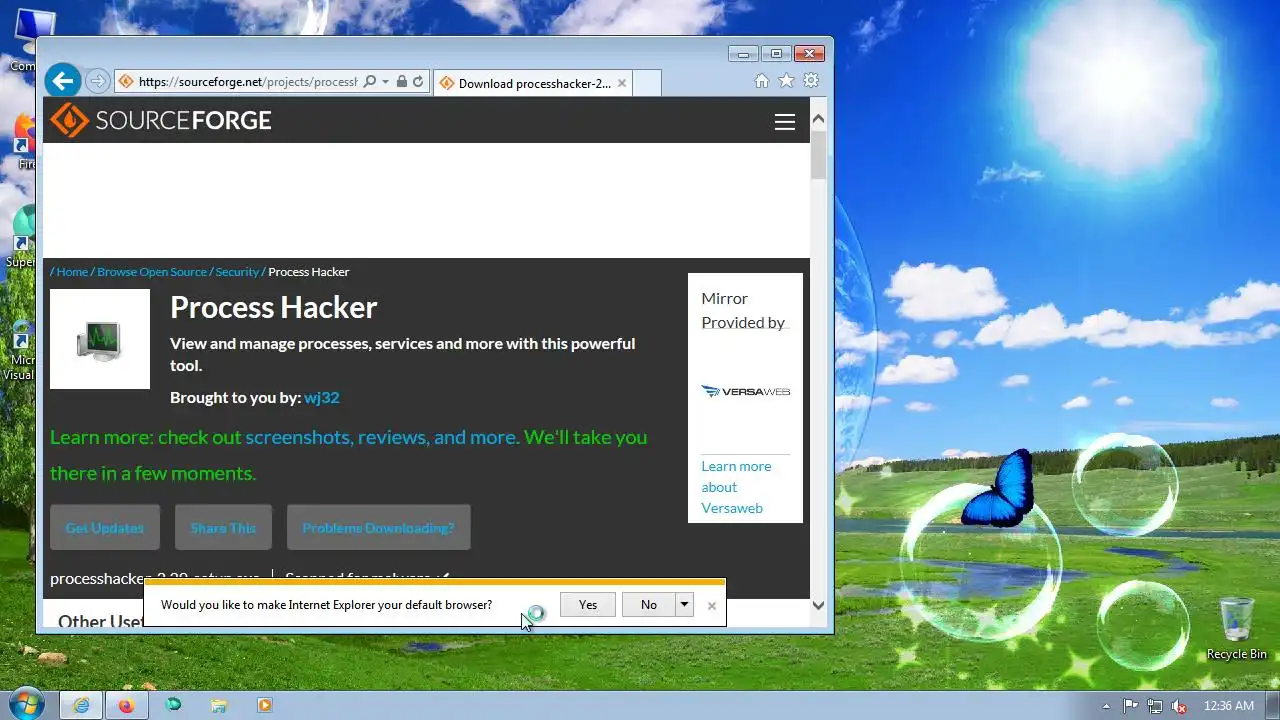Click the vertical scrollbar thumb

pyautogui.click(x=818, y=154)
